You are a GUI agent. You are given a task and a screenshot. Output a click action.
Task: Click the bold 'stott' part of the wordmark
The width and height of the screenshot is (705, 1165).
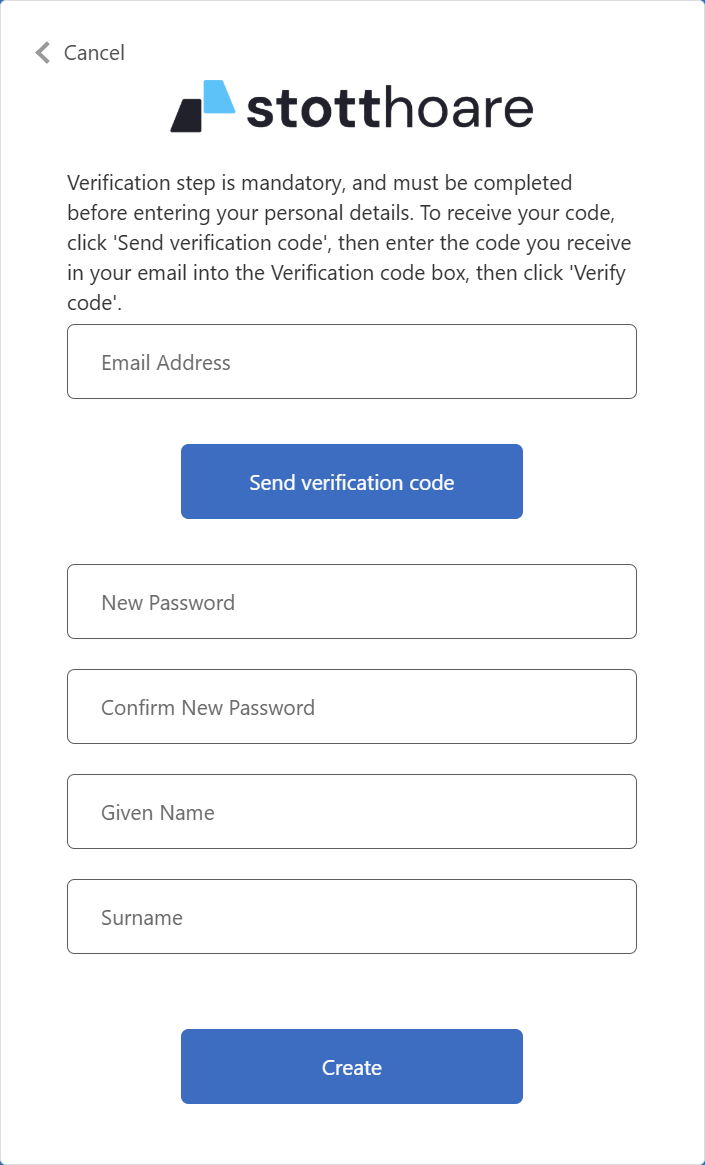point(313,108)
